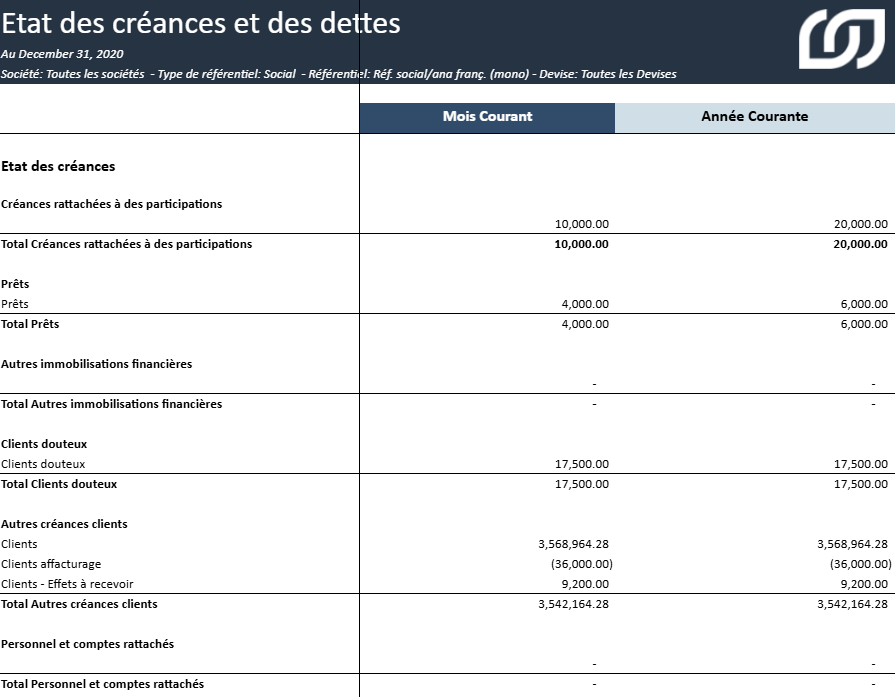Viewport: 895px width, 697px height.
Task: Select the non-bold "Clients douteux" line item label
Action: tap(43, 464)
